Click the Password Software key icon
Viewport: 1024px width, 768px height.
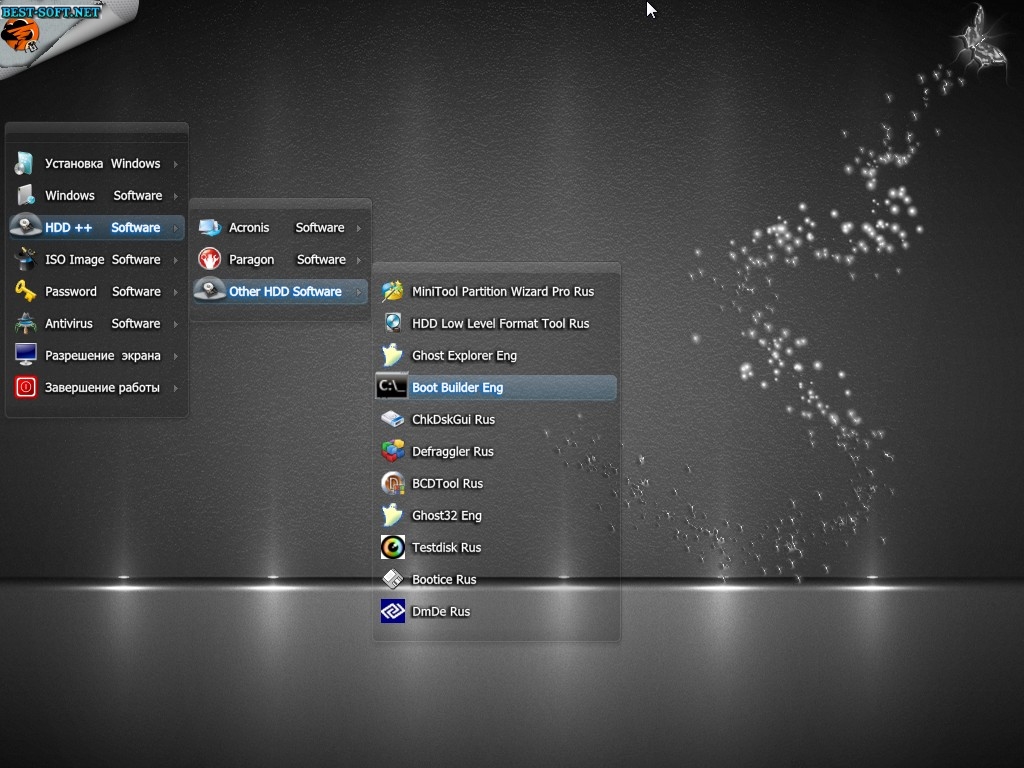click(25, 291)
